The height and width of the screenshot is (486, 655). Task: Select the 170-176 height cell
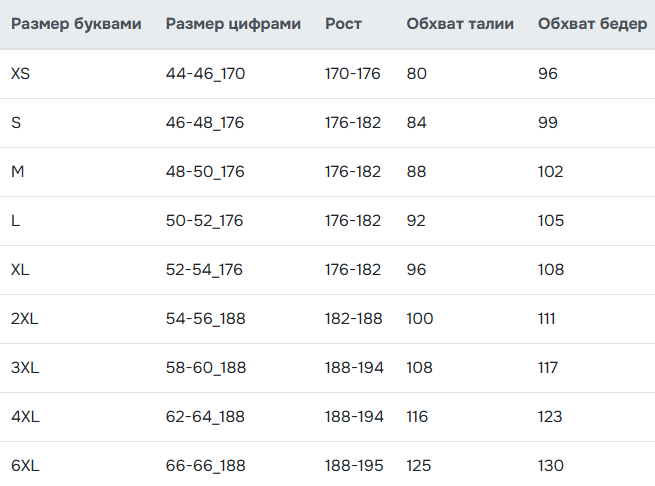coord(353,73)
